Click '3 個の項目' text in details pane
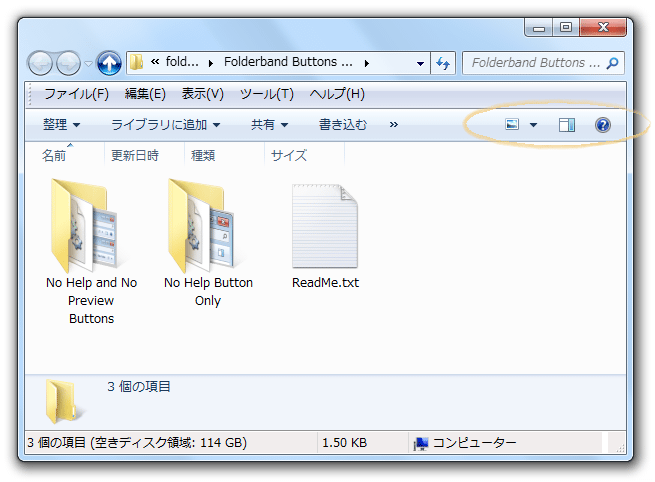The height and width of the screenshot is (482, 655). pyautogui.click(x=139, y=387)
